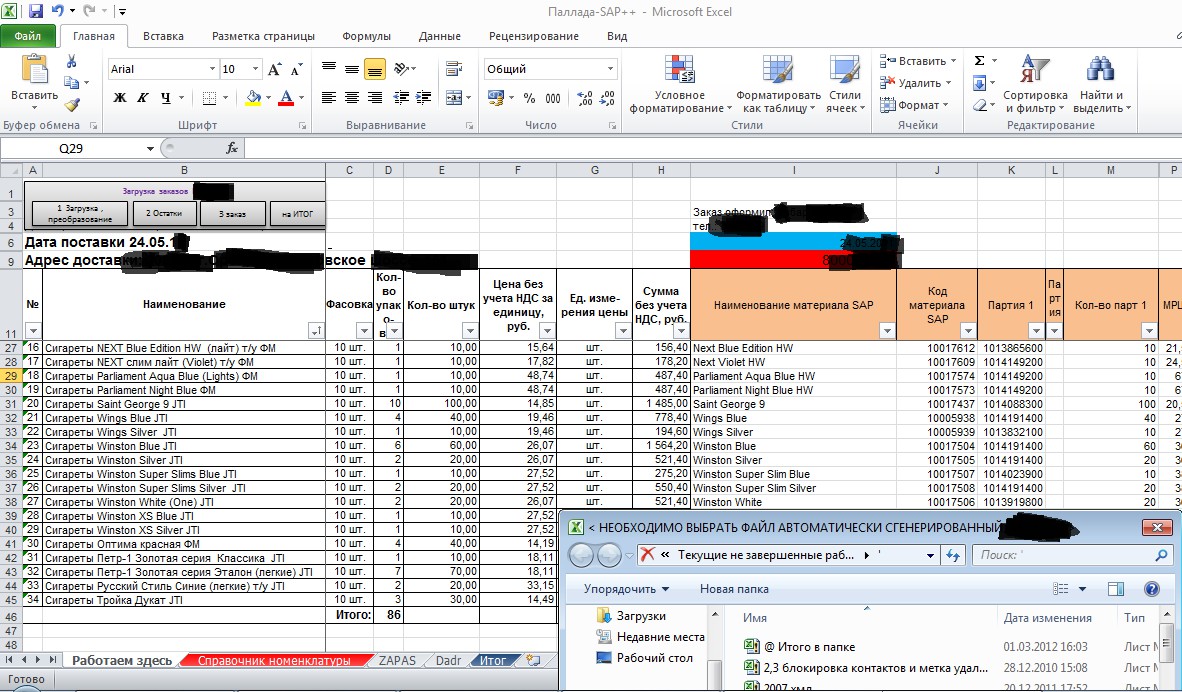Open the font color dropdown arrow

coord(302,98)
